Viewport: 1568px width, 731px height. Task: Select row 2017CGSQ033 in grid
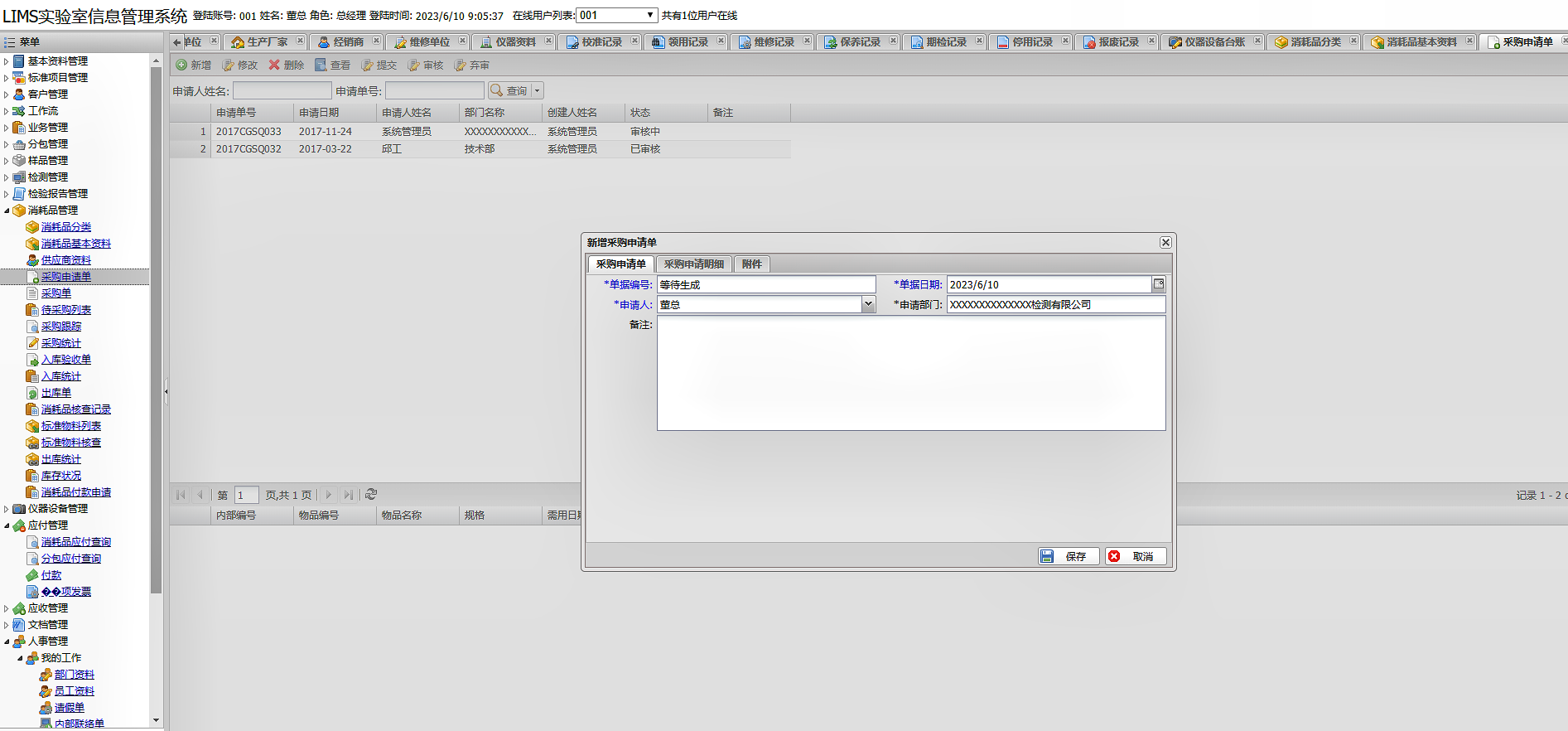point(480,132)
